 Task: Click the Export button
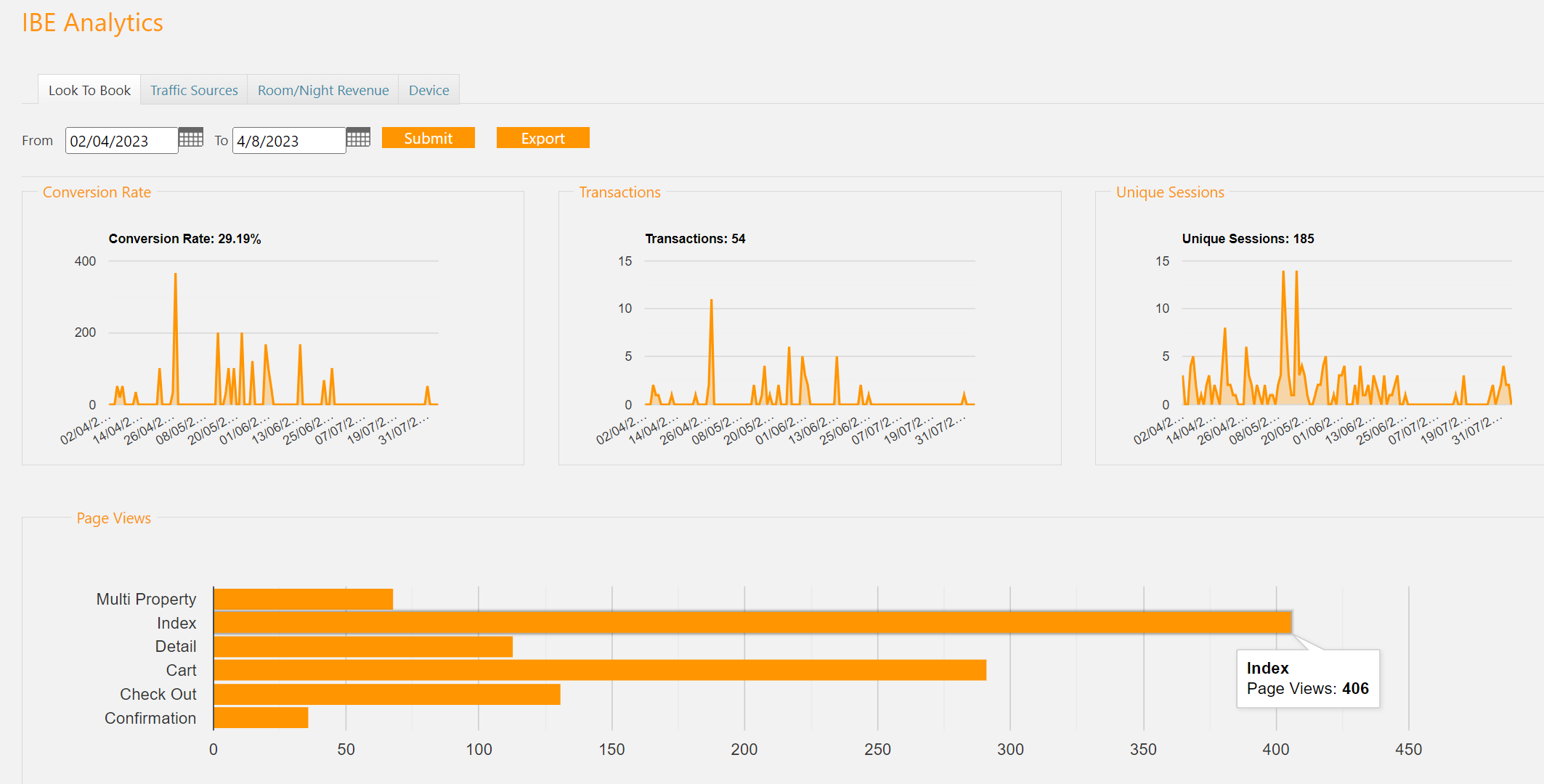[x=543, y=138]
